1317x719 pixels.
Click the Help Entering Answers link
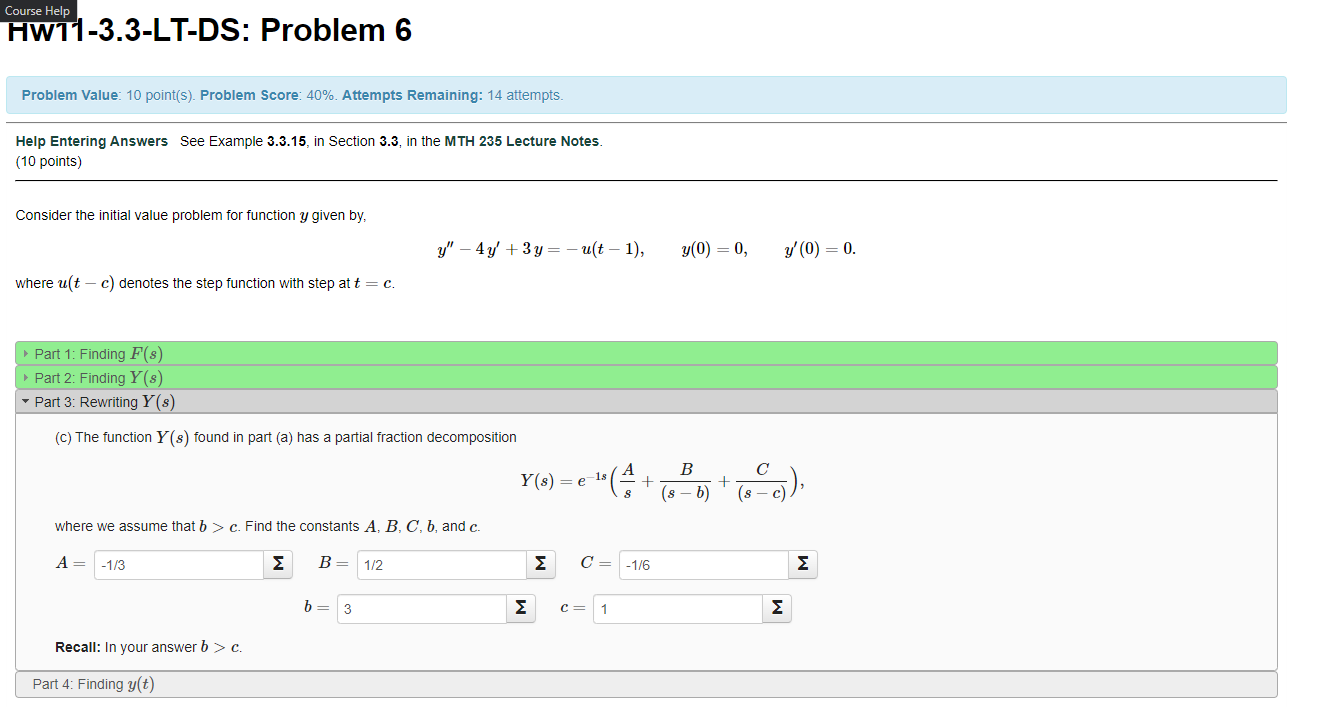tap(91, 141)
